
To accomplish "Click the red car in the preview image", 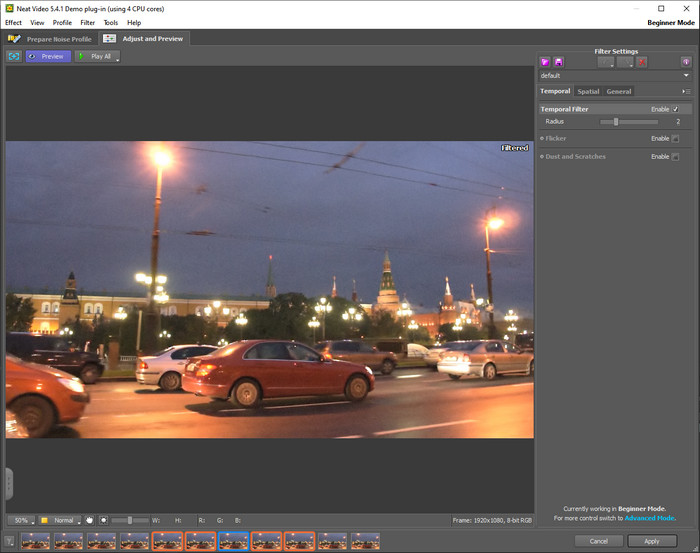I will click(278, 372).
